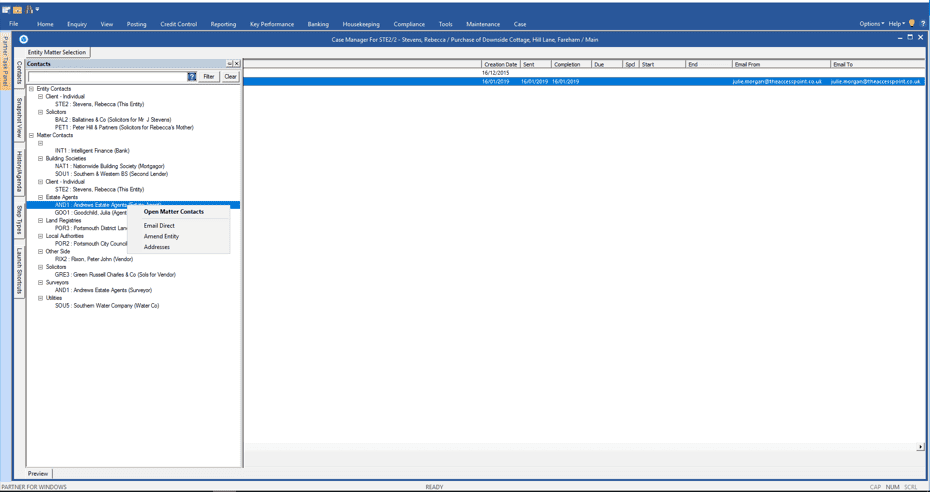Image resolution: width=930 pixels, height=492 pixels.
Task: Click the question mark help icon in the top-right corner
Action: point(922,23)
